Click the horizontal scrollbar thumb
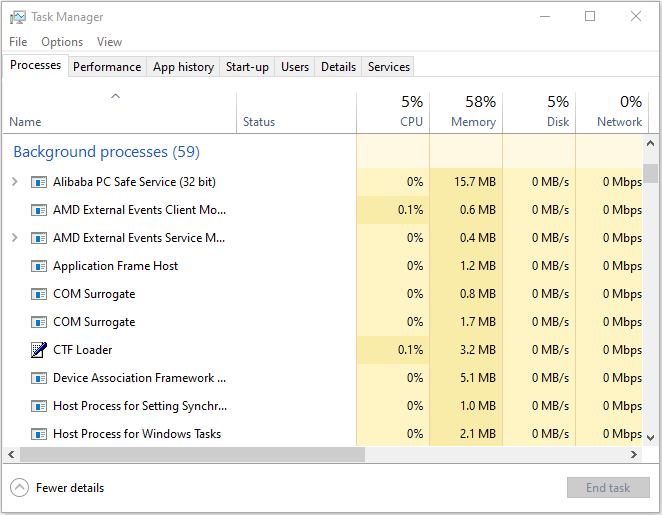Viewport: 662px width, 515px height. [x=193, y=455]
